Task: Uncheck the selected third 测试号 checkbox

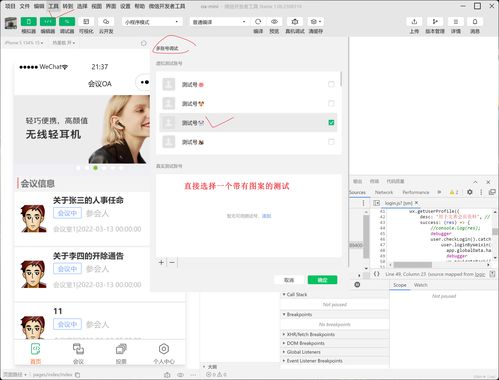Action: (x=331, y=123)
